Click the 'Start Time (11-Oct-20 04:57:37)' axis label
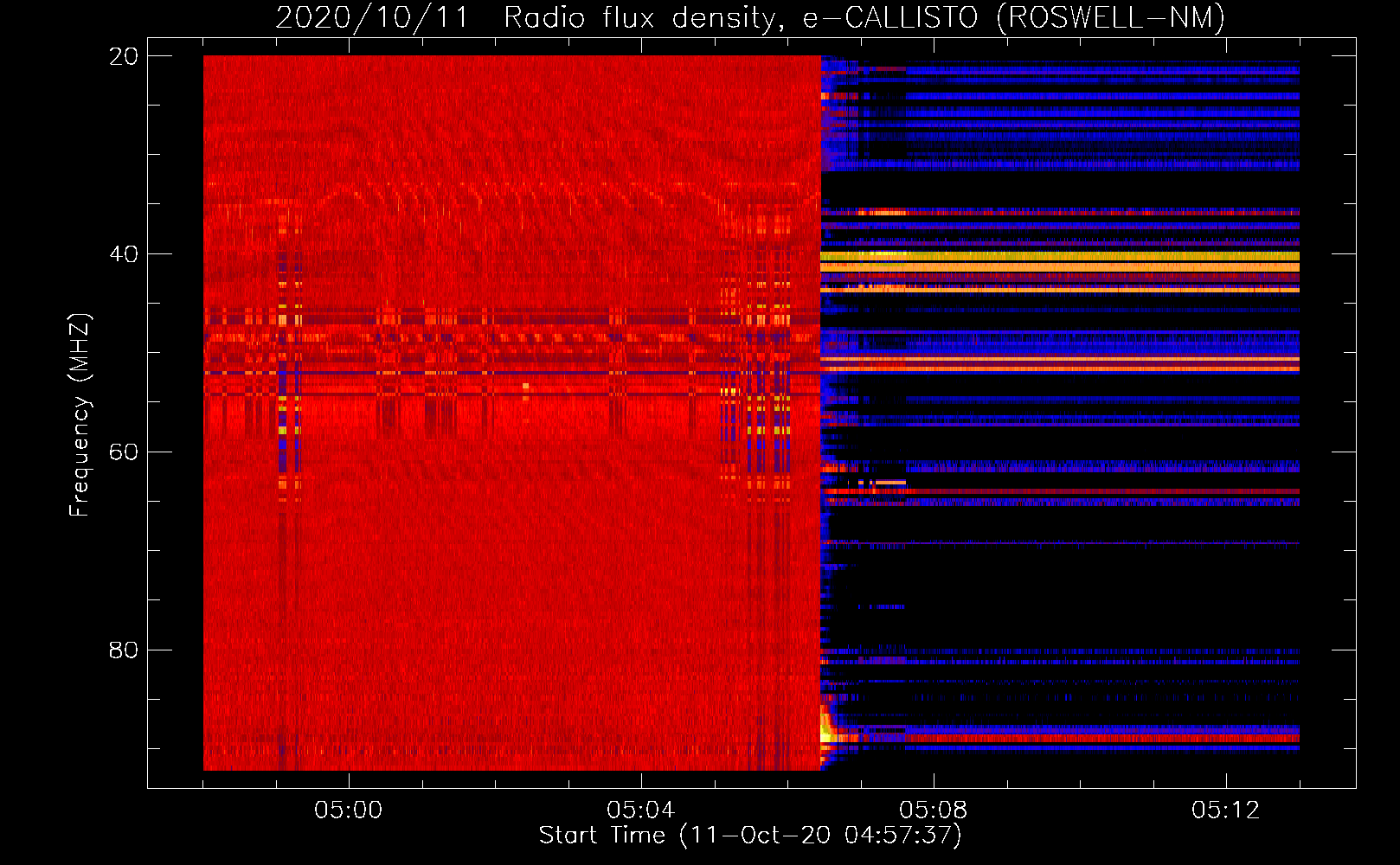The height and width of the screenshot is (865, 1400). [750, 836]
